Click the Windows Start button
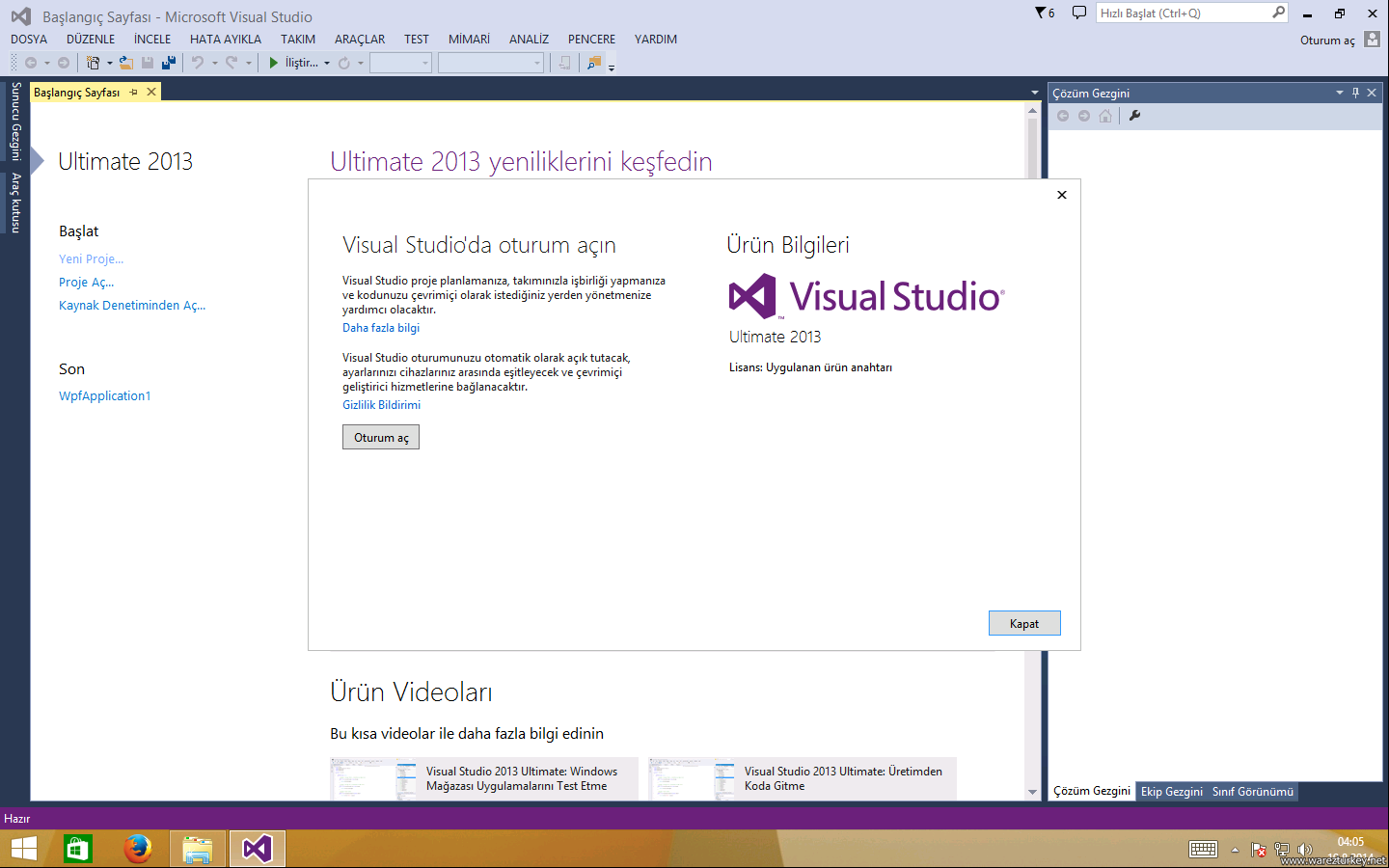This screenshot has width=1389, height=868. [x=23, y=849]
